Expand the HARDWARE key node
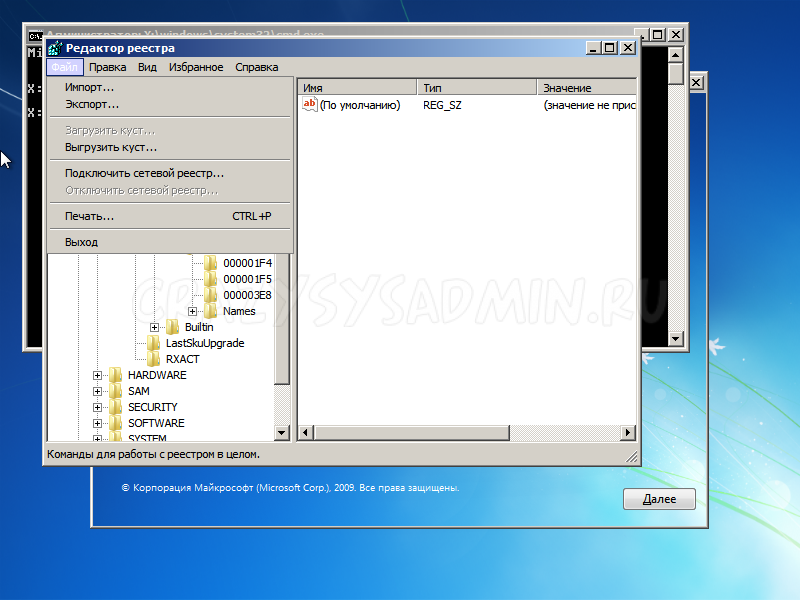Viewport: 800px width, 600px height. tap(98, 375)
